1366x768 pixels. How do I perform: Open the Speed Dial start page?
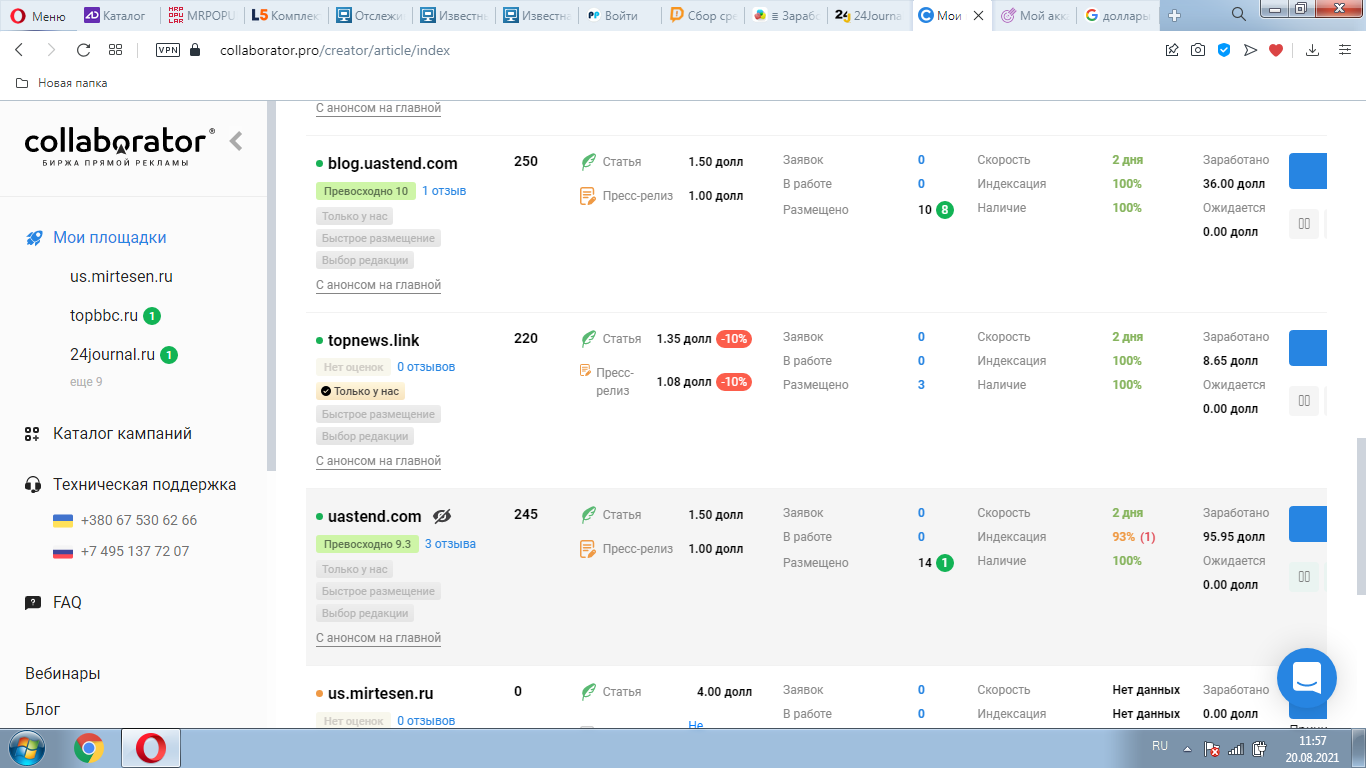point(116,50)
